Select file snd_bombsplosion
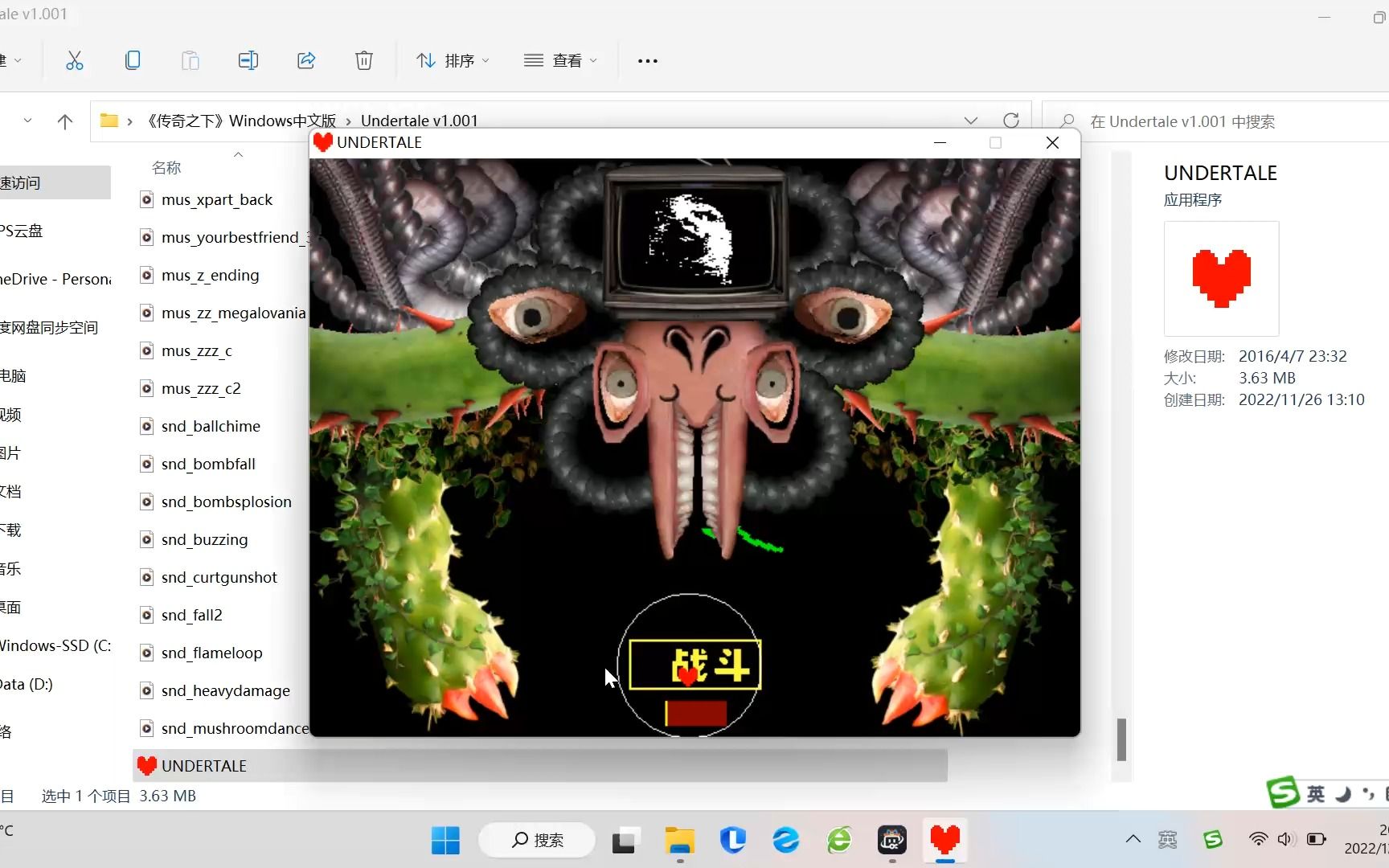The image size is (1389, 868). (227, 502)
